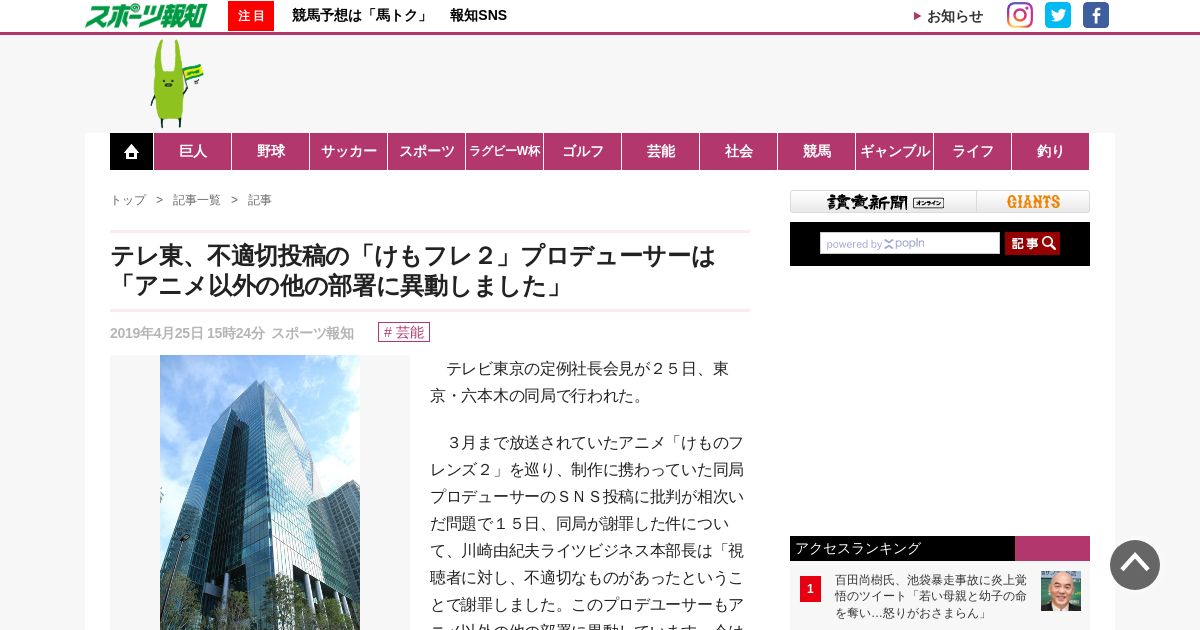Screen dimensions: 1200x630
Task: Click the 記事 search button
Action: [x=1032, y=243]
